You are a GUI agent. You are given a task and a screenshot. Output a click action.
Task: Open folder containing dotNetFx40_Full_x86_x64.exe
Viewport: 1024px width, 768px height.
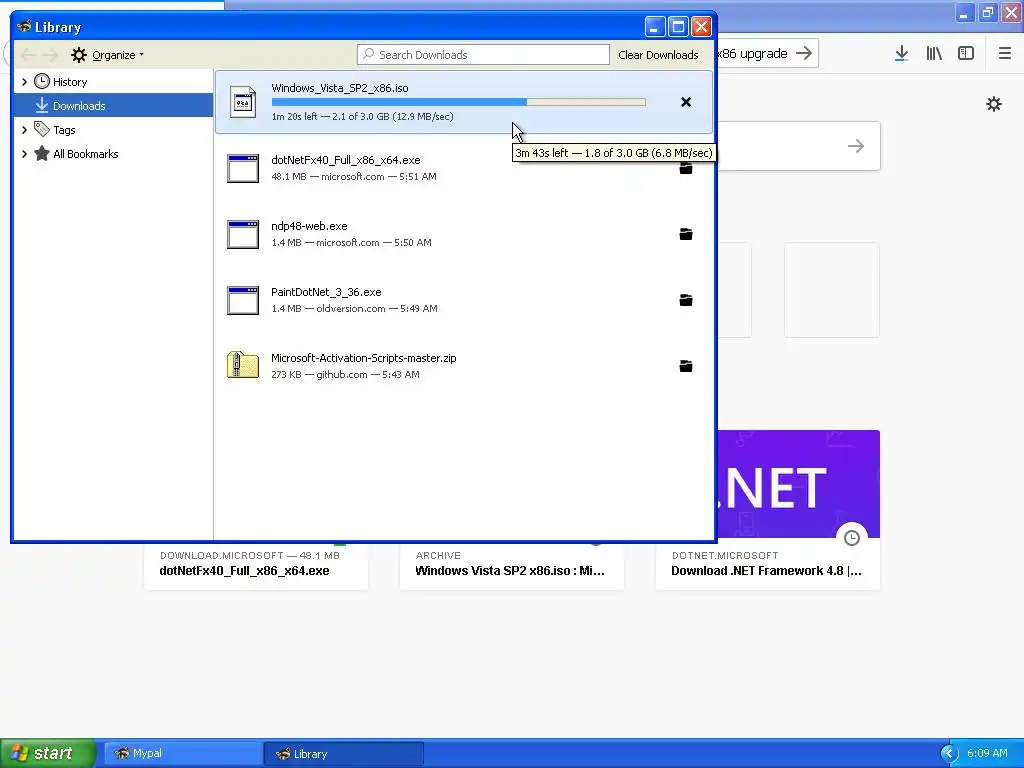[686, 168]
